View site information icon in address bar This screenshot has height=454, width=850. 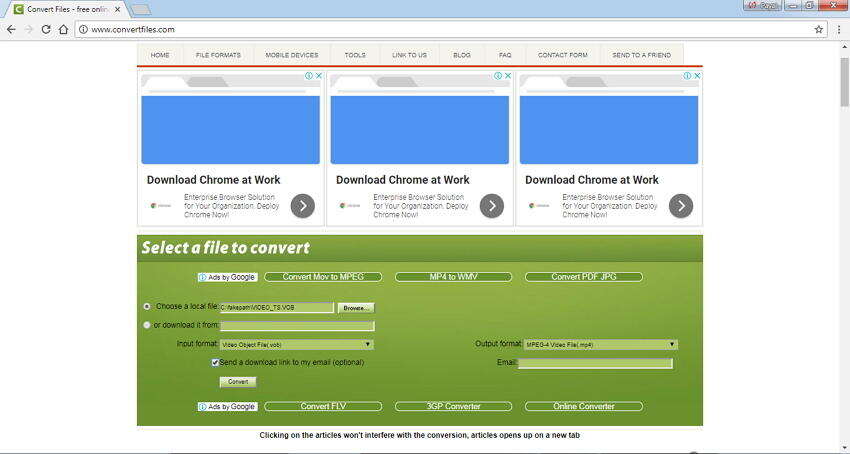(x=83, y=29)
